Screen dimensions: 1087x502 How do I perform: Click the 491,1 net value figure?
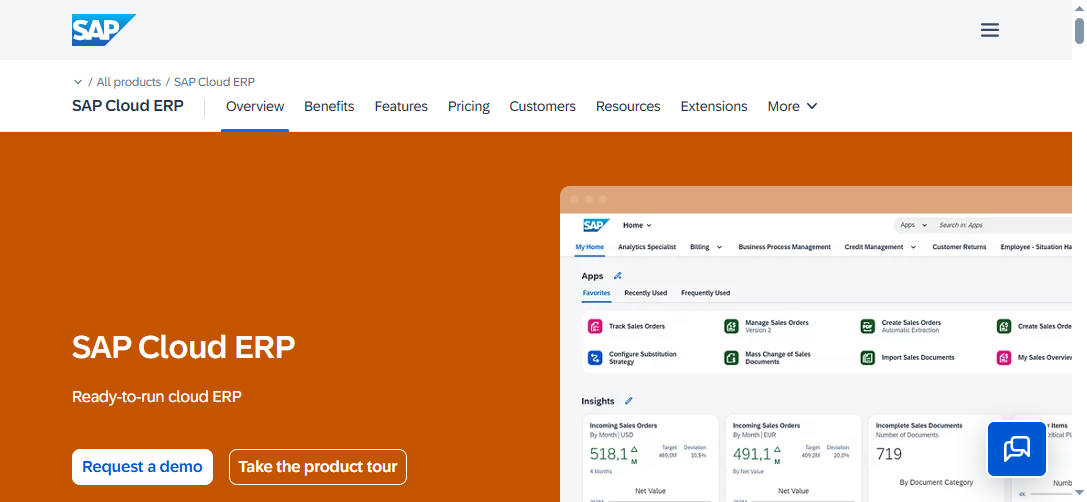tap(751, 455)
